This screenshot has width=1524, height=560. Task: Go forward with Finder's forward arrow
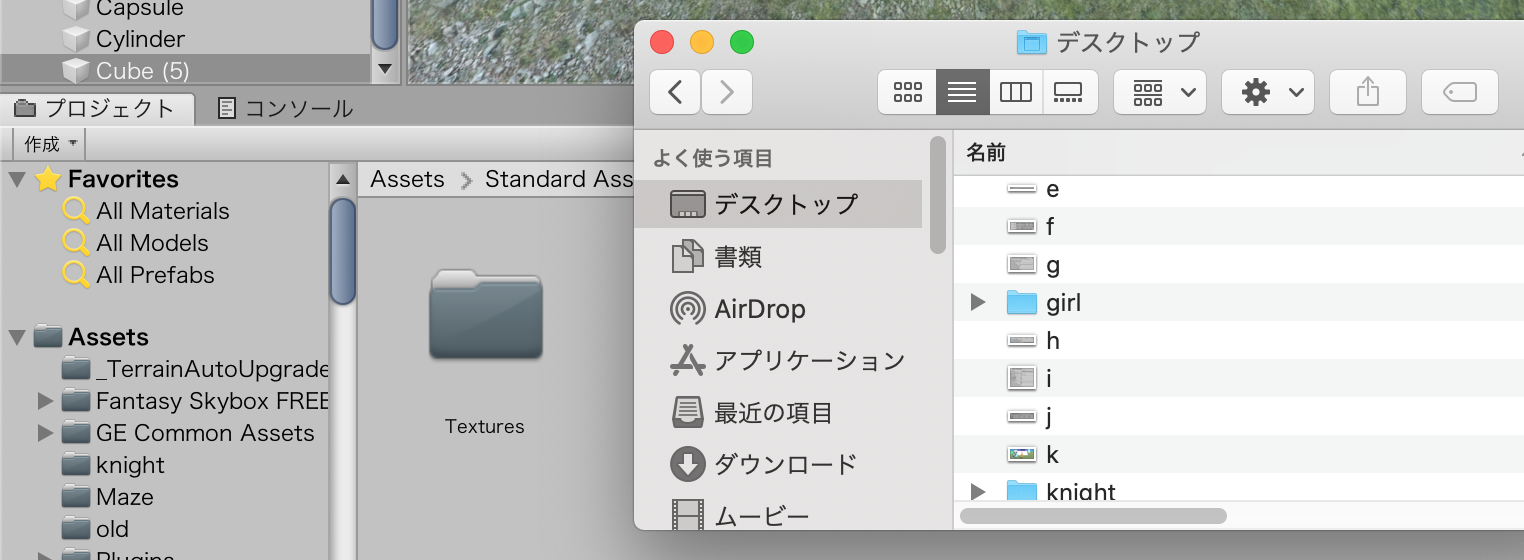tap(727, 92)
